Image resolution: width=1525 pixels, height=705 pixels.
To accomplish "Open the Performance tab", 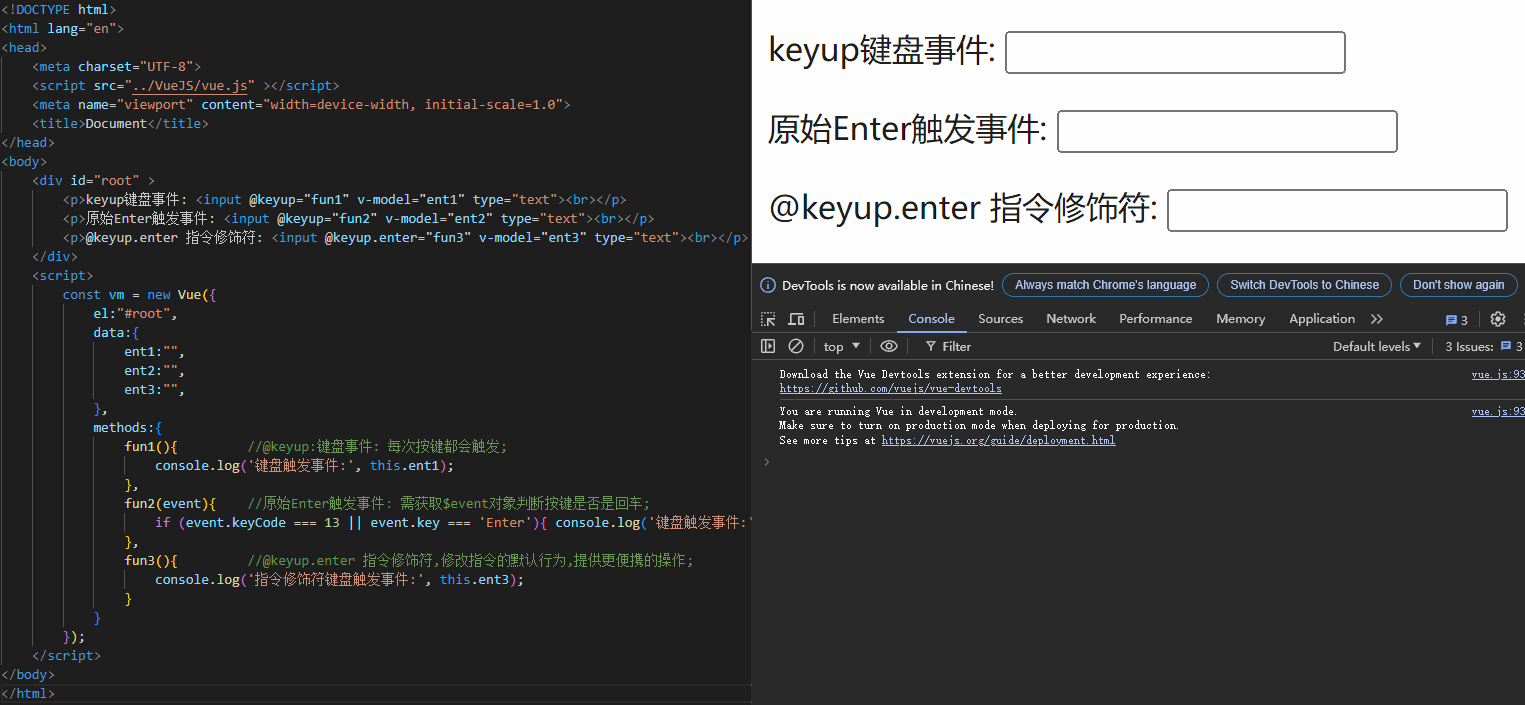I will [1156, 318].
